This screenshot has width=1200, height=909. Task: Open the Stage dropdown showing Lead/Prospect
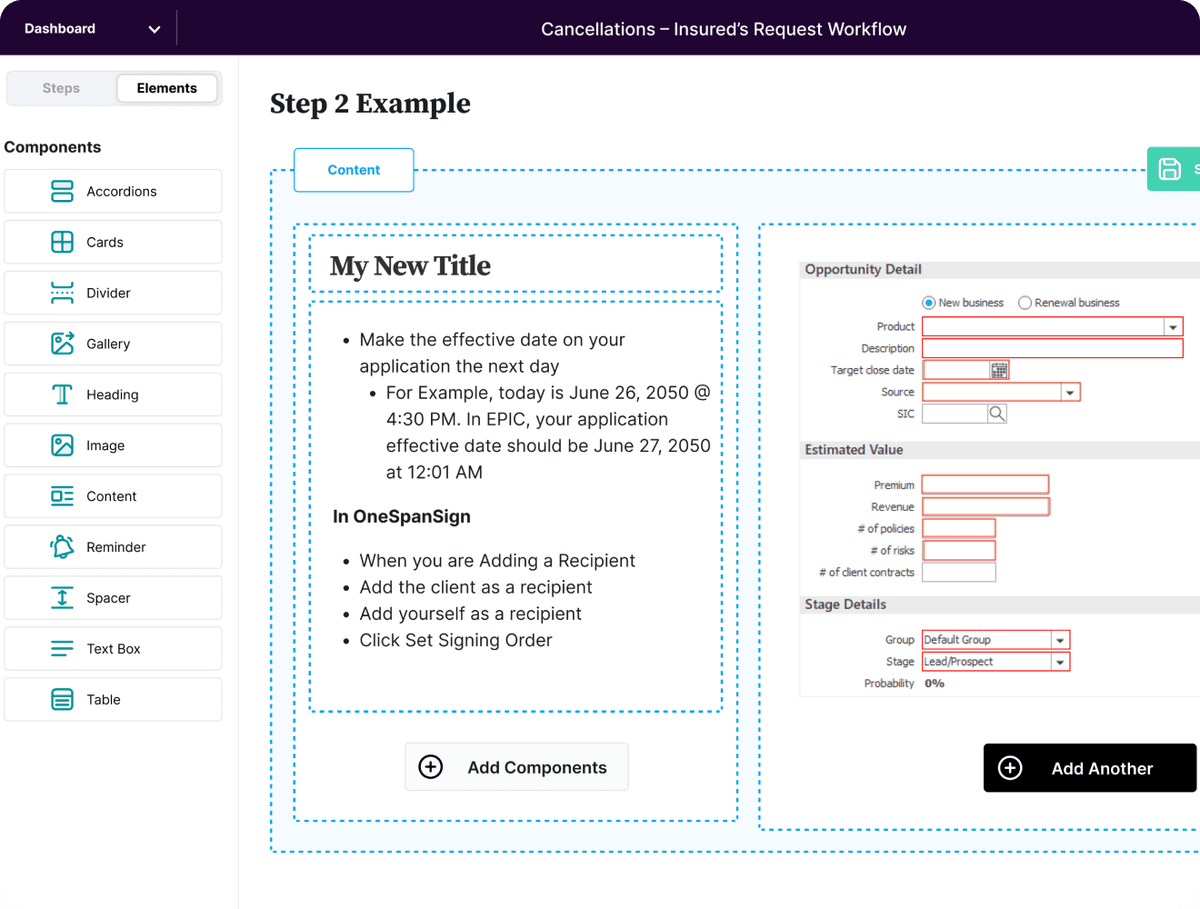coord(1061,661)
